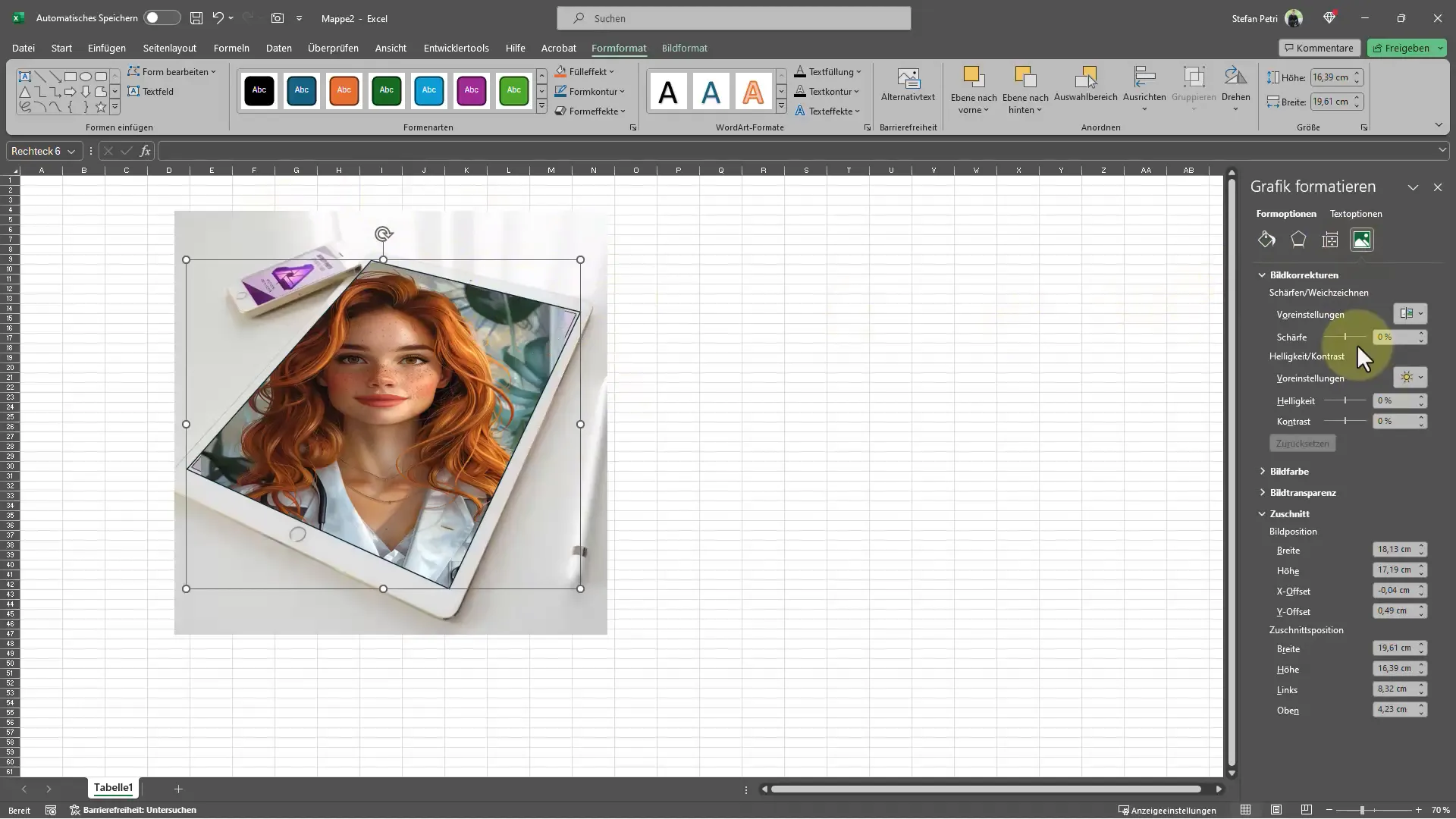Select the purple Abc shape style
The width and height of the screenshot is (1456, 819).
pos(472,91)
